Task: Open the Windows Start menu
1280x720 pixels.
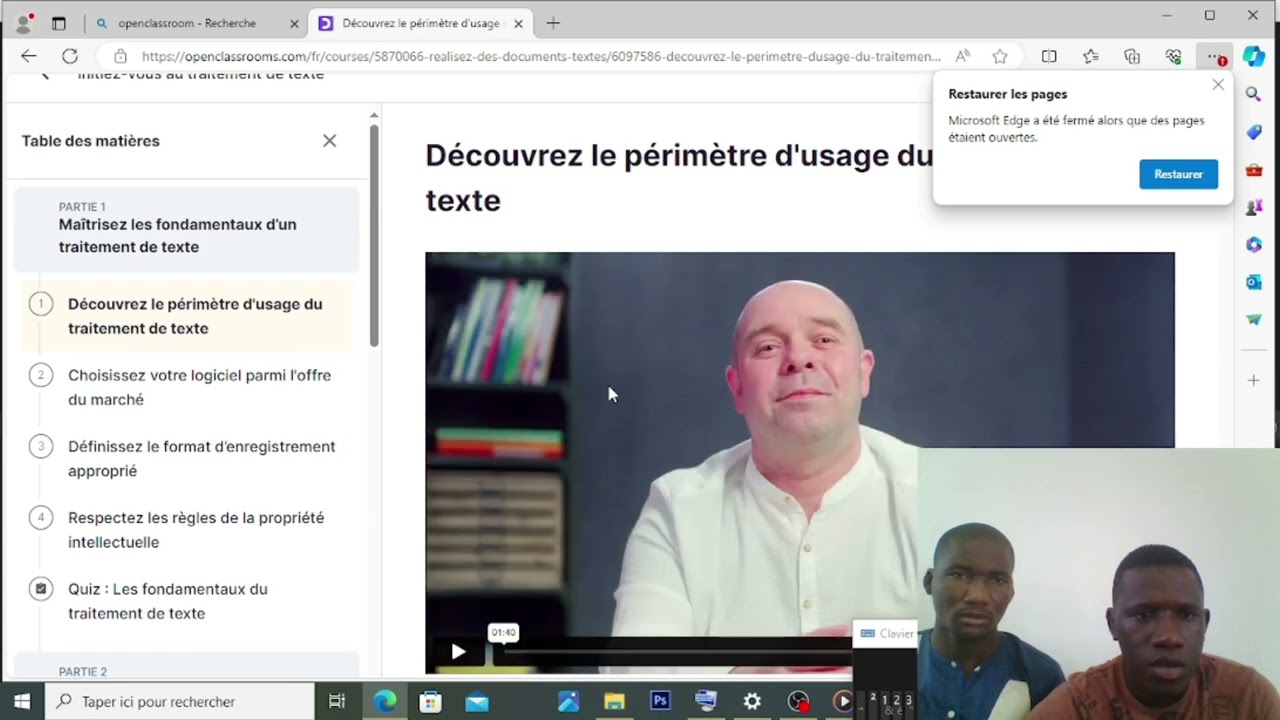Action: [22, 701]
